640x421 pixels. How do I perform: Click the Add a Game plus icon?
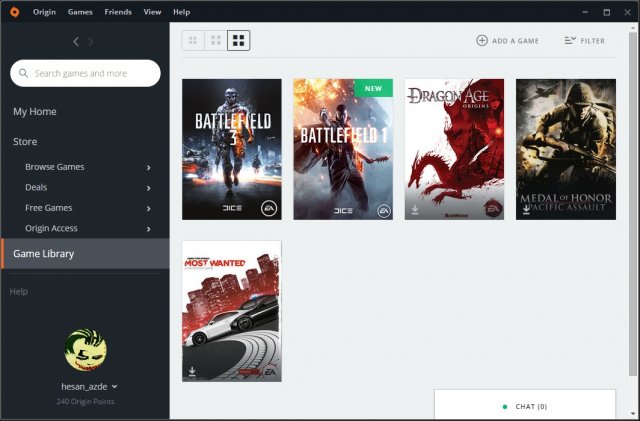pos(482,41)
